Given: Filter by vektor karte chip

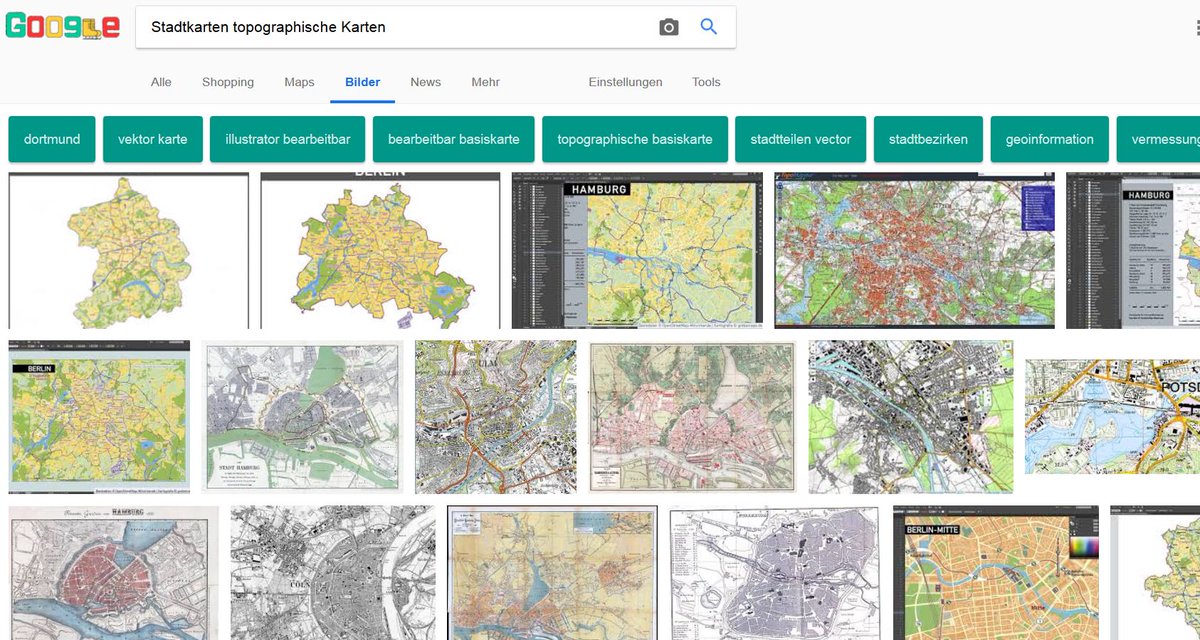Looking at the screenshot, I should click(153, 139).
